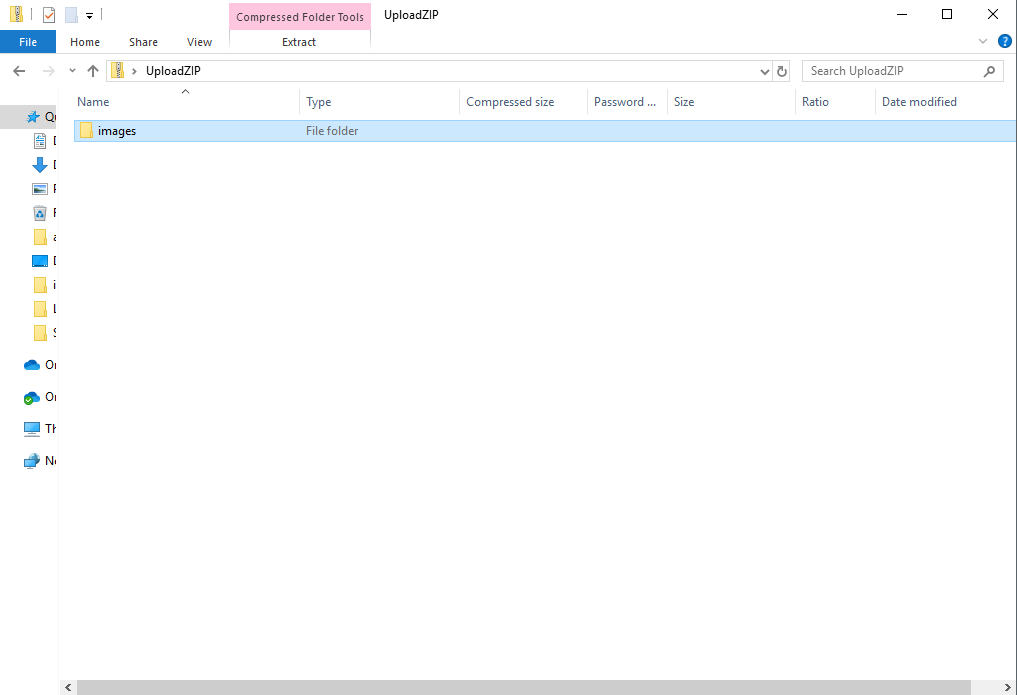Click the Forward navigation arrow

tap(49, 71)
